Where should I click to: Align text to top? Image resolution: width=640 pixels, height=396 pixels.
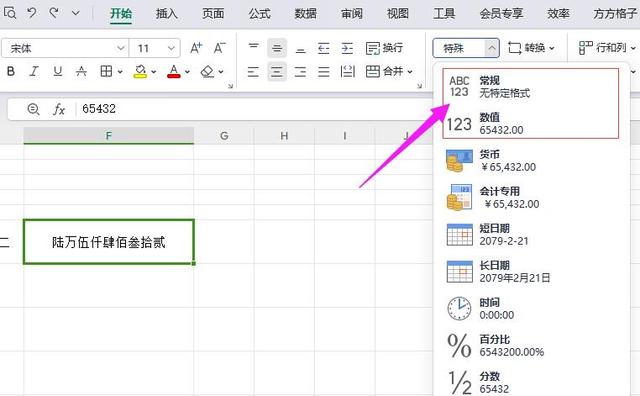click(x=253, y=48)
